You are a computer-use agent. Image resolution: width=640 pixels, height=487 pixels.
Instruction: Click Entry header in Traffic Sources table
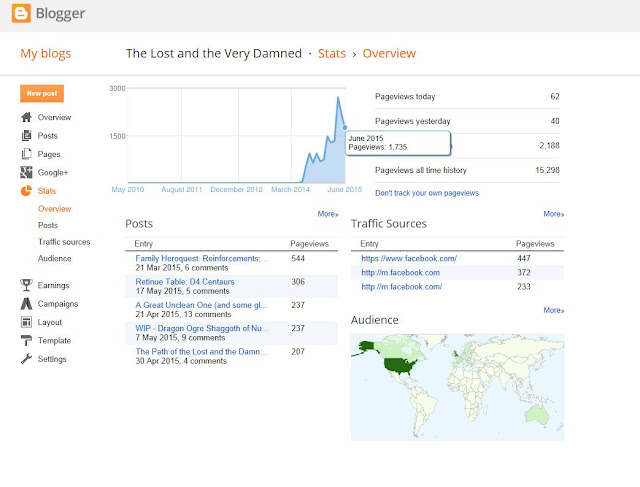[x=369, y=244]
